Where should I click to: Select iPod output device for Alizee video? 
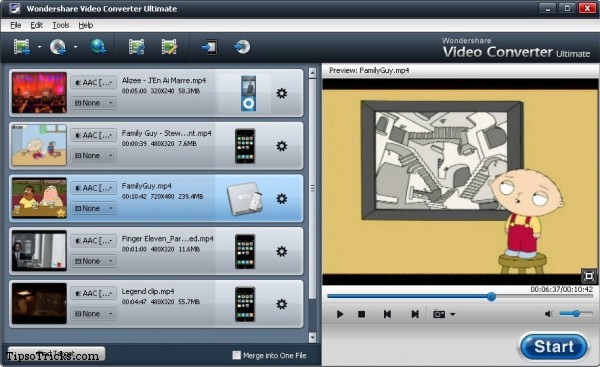[248, 93]
